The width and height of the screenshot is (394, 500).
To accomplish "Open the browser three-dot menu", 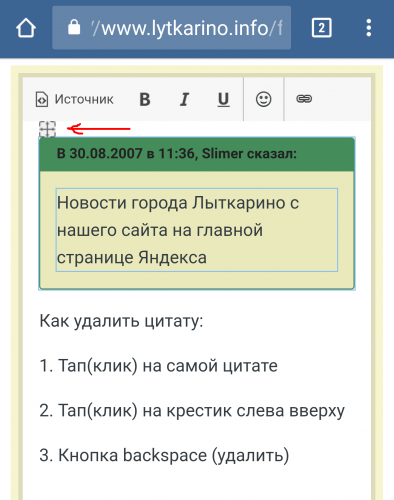I will [x=368, y=28].
